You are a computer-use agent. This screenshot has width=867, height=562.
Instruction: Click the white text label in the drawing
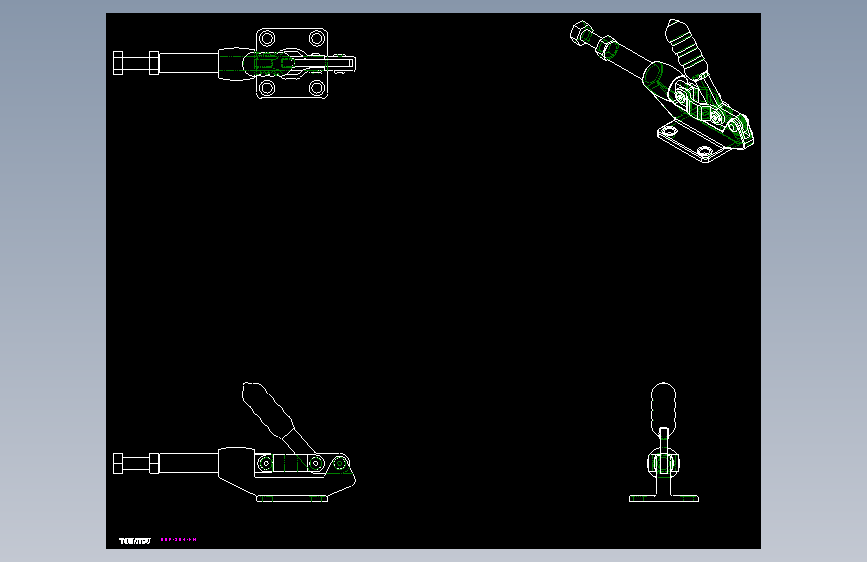[x=135, y=540]
